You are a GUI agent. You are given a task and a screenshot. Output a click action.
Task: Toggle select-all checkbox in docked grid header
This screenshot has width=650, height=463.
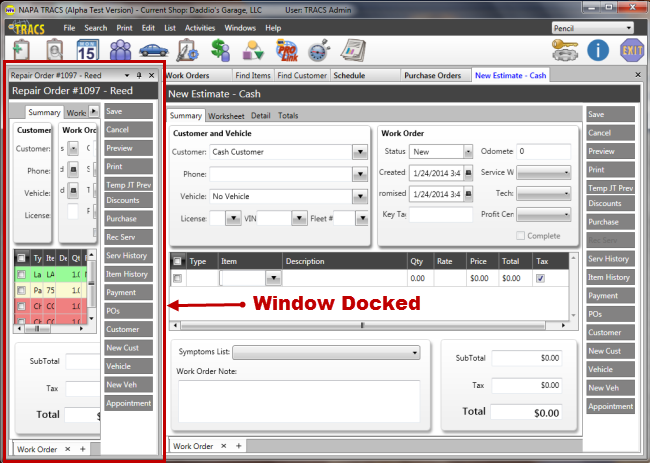tap(21, 258)
